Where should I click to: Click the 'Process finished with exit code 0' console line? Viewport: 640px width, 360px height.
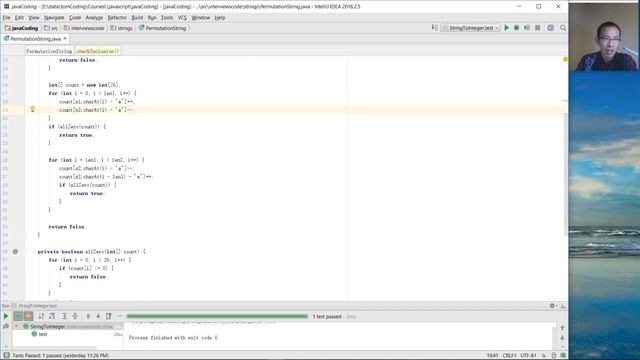[173, 338]
